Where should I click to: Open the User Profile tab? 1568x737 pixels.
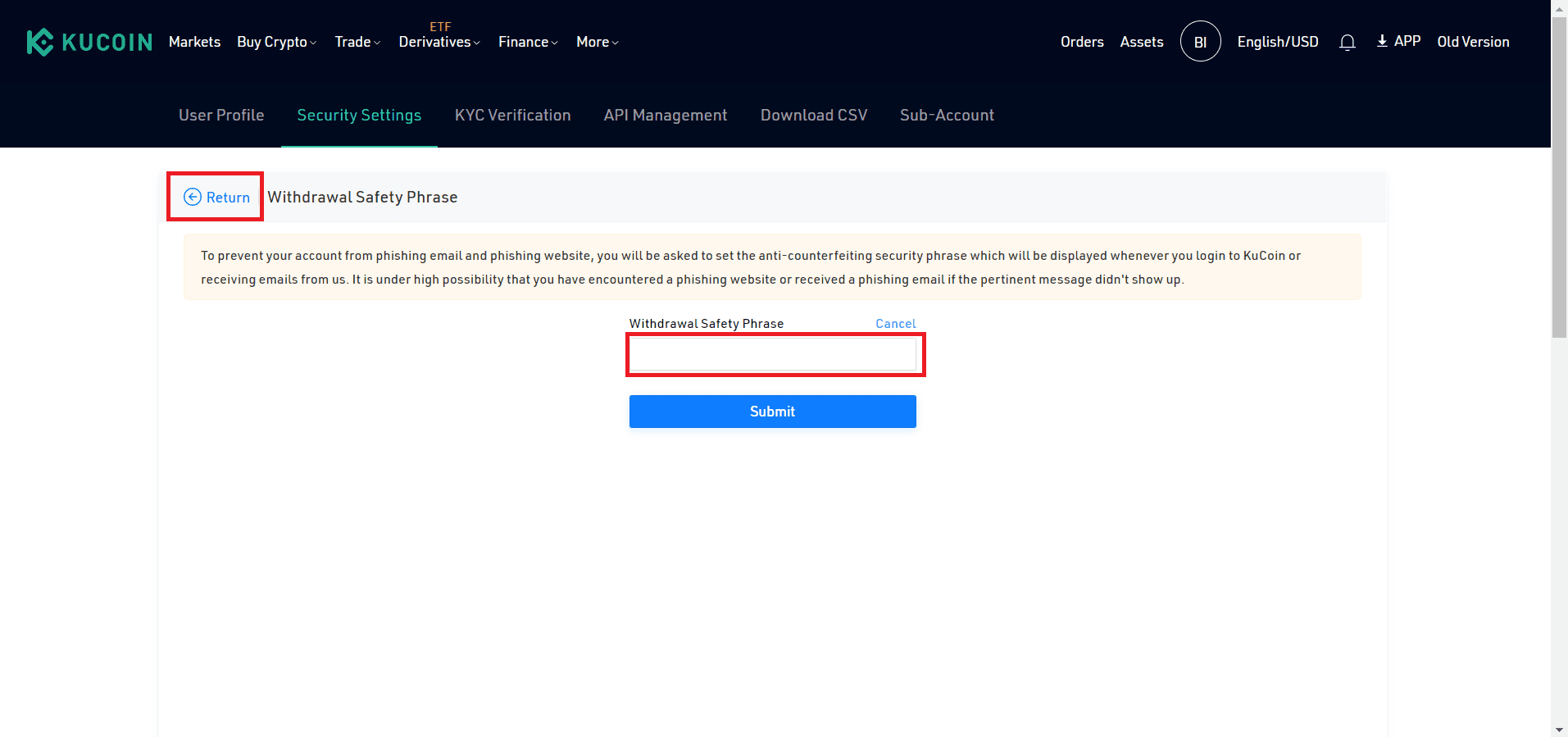[221, 115]
